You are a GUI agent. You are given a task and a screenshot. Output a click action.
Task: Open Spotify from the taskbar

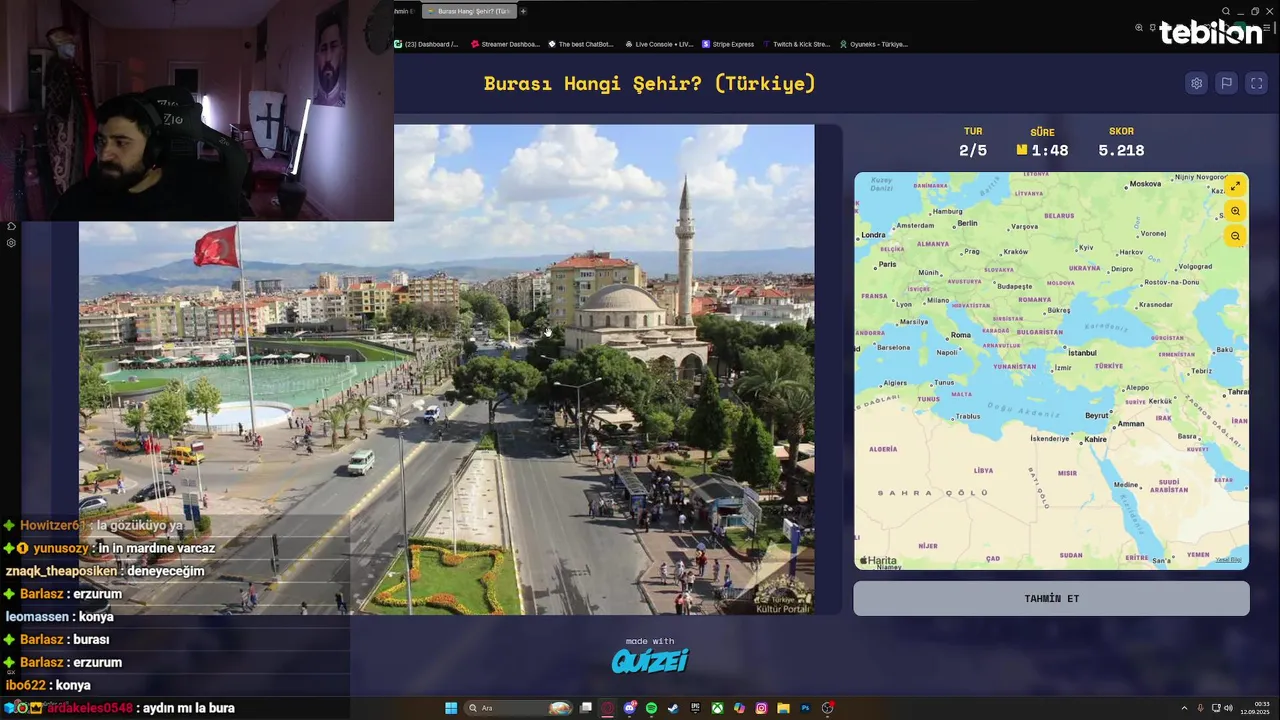coord(652,708)
